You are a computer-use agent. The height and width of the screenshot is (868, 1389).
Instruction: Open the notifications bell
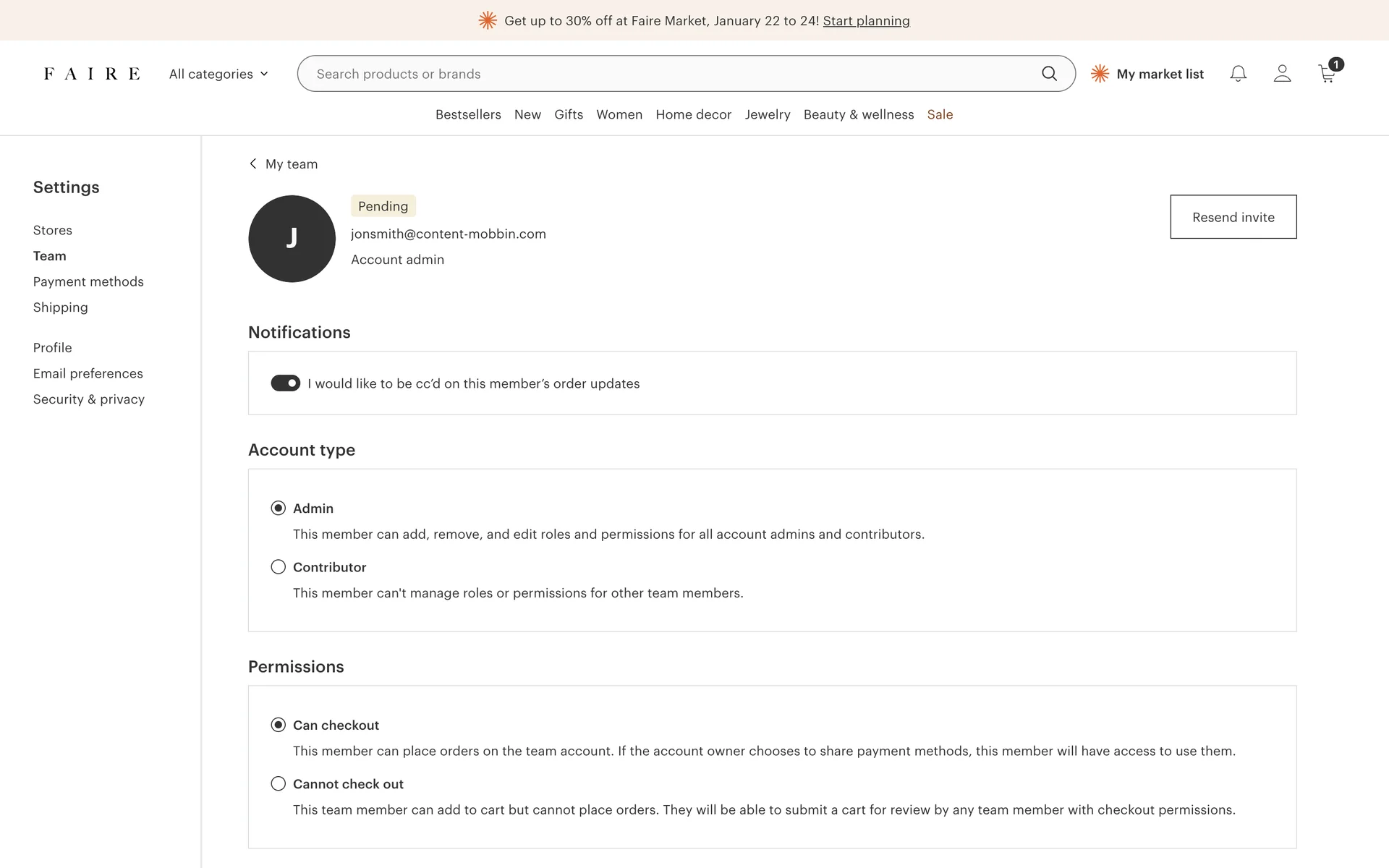pyautogui.click(x=1239, y=74)
